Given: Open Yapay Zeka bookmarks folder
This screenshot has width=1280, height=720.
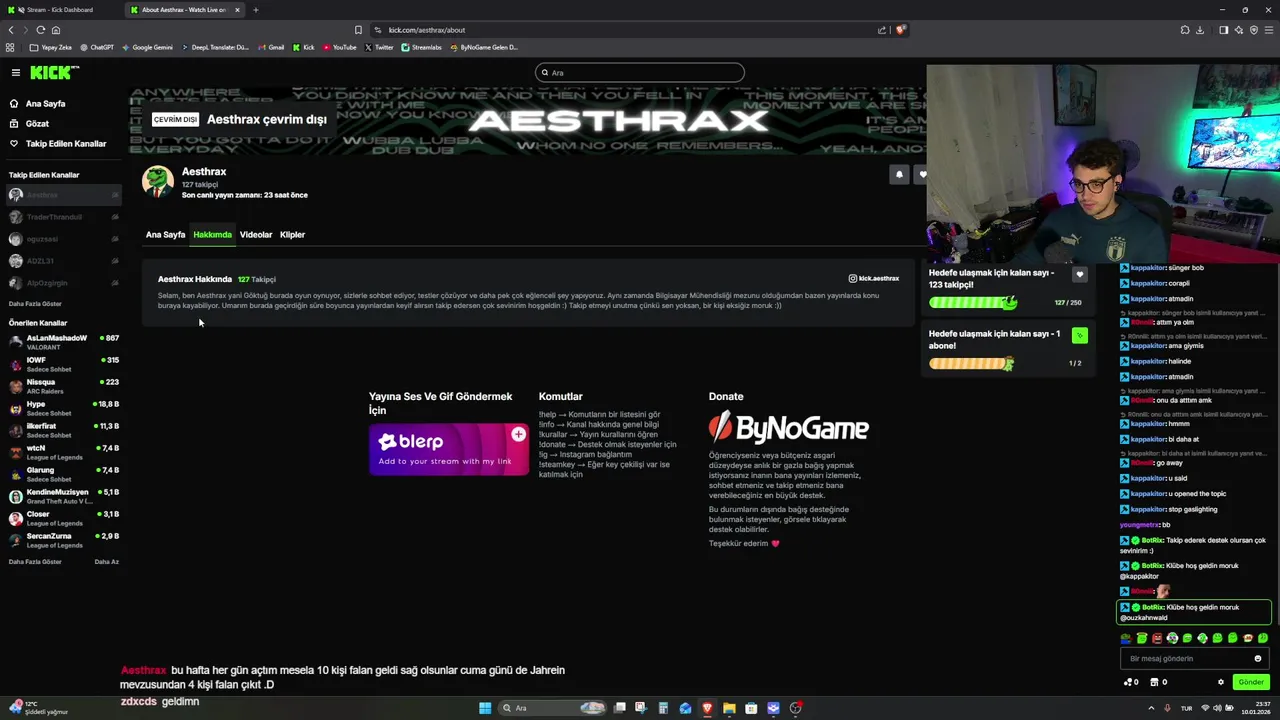Looking at the screenshot, I should click(51, 47).
